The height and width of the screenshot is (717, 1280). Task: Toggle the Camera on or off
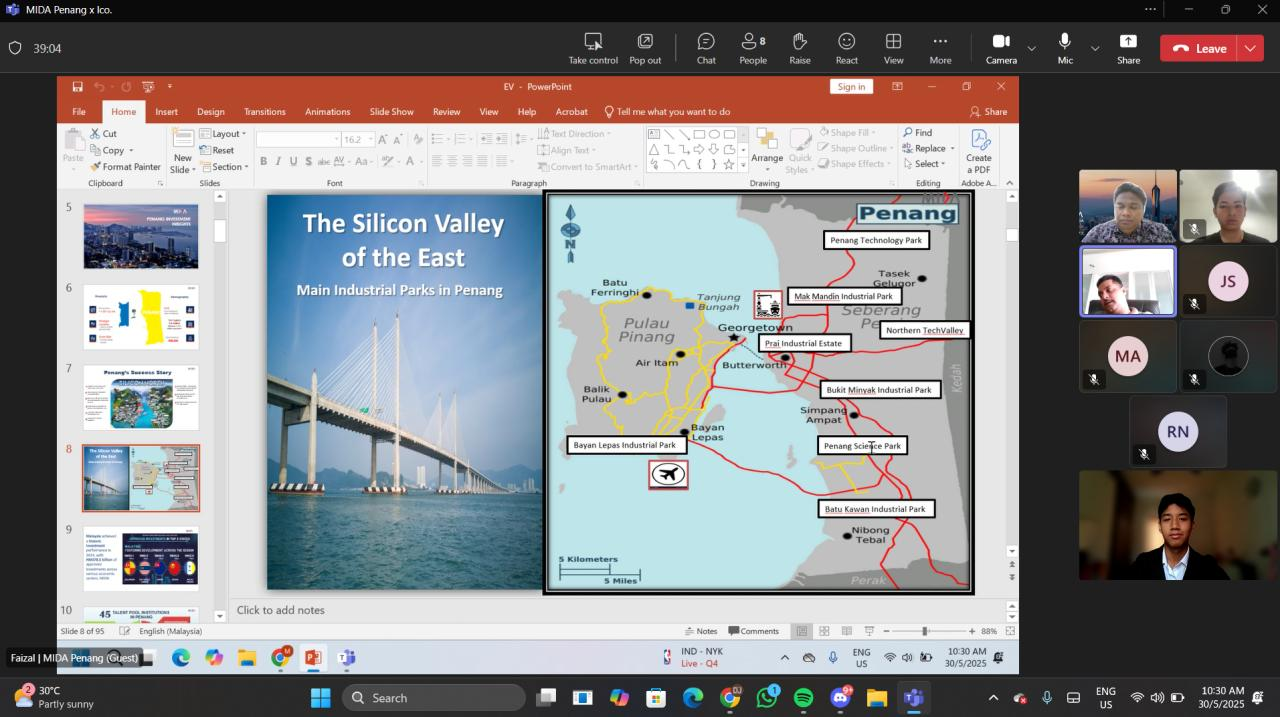tap(1001, 47)
